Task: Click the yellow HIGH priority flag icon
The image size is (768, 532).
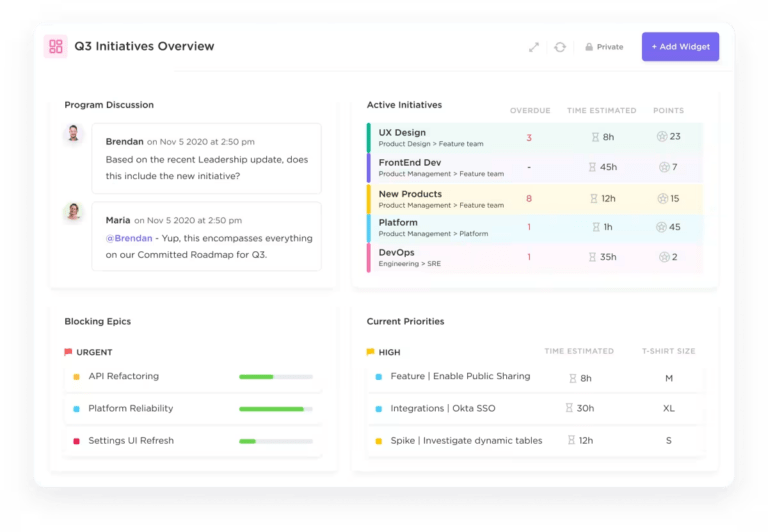Action: coord(370,352)
